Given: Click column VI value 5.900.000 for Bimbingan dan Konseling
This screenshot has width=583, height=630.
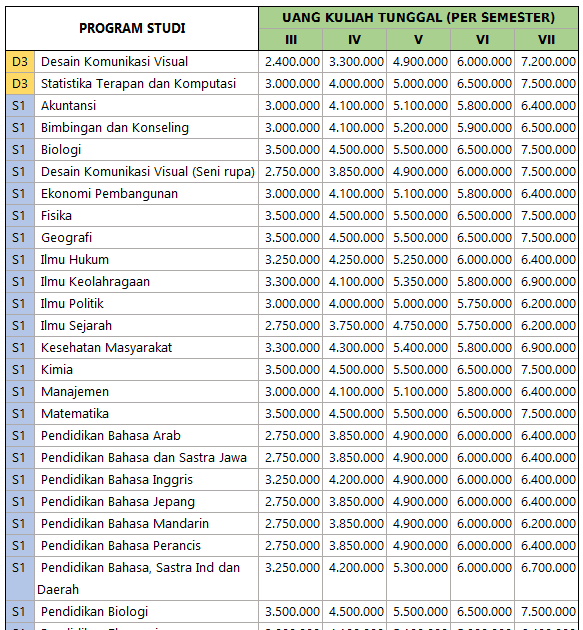Looking at the screenshot, I should (x=484, y=128).
